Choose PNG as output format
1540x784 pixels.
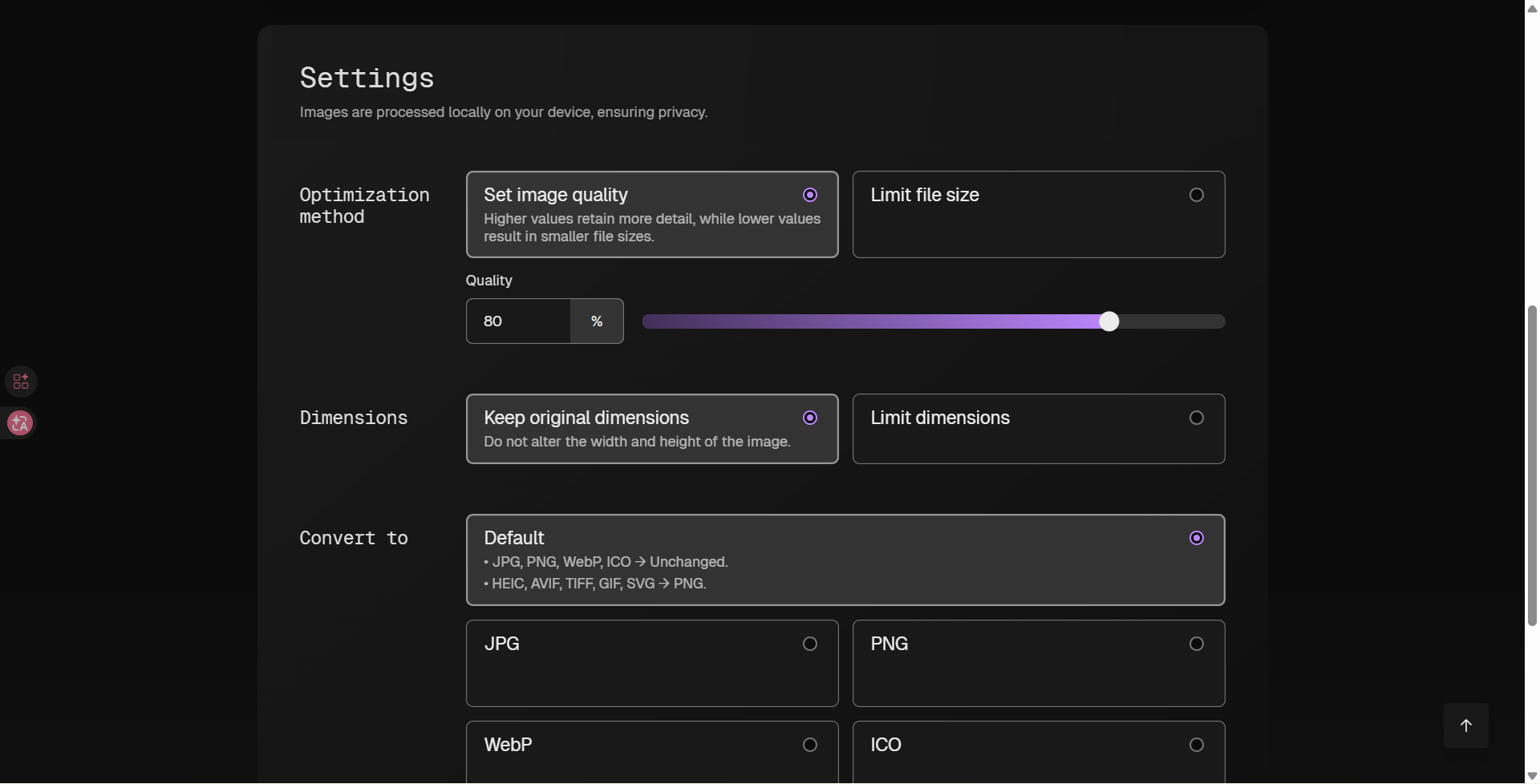(x=1038, y=663)
